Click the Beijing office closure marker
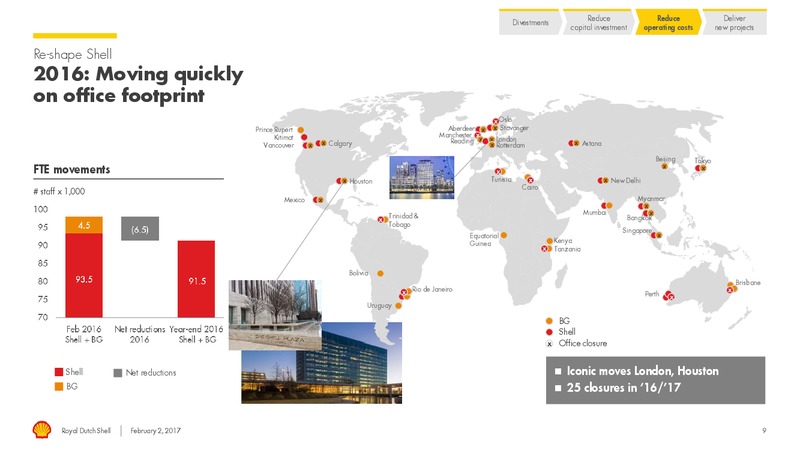 click(664, 166)
